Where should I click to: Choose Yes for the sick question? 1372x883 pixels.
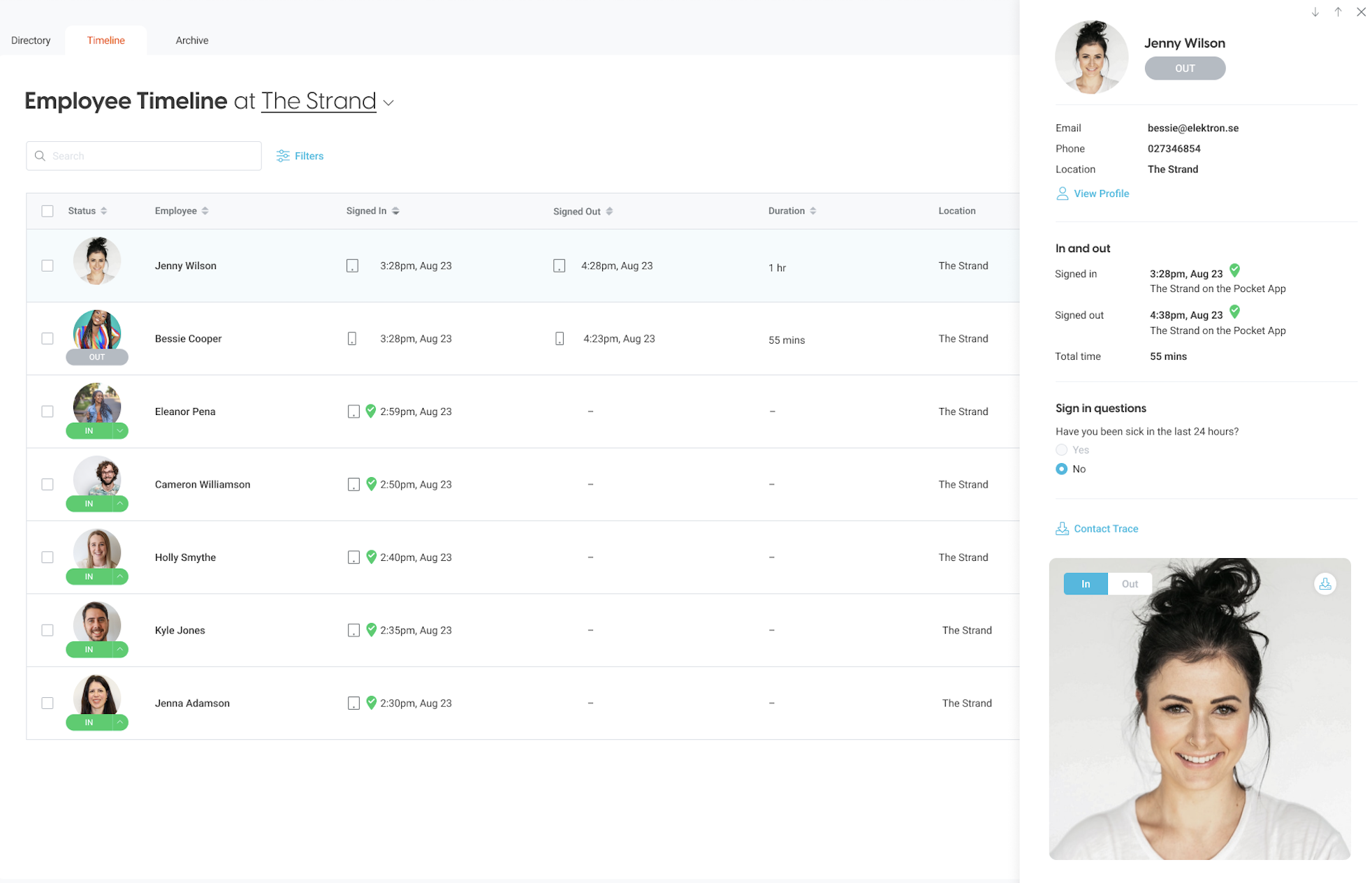tap(1062, 450)
